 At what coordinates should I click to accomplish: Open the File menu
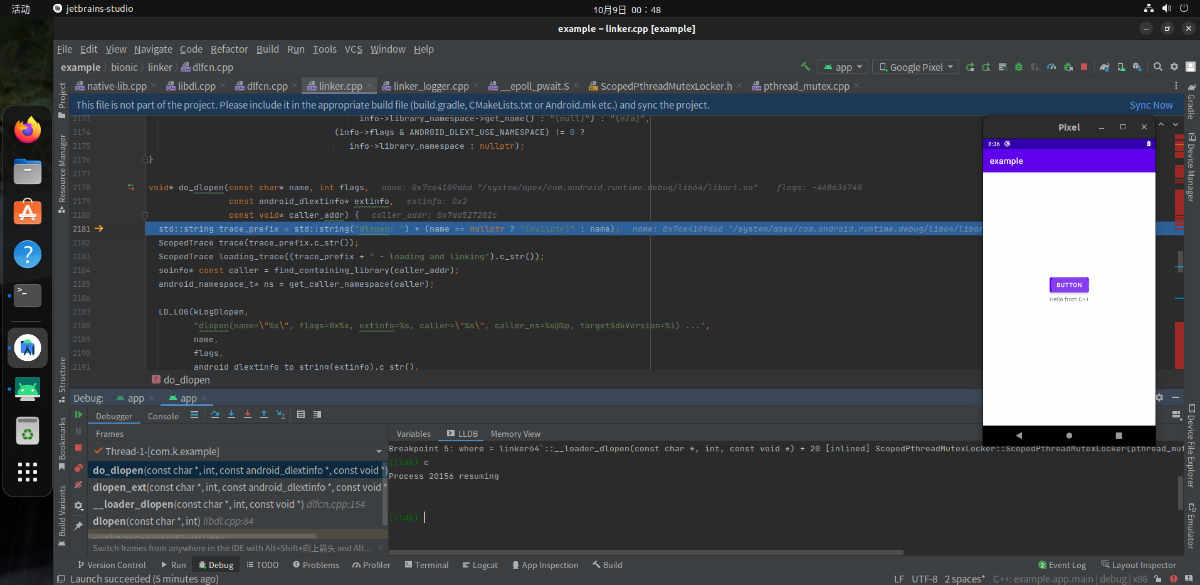pos(65,49)
